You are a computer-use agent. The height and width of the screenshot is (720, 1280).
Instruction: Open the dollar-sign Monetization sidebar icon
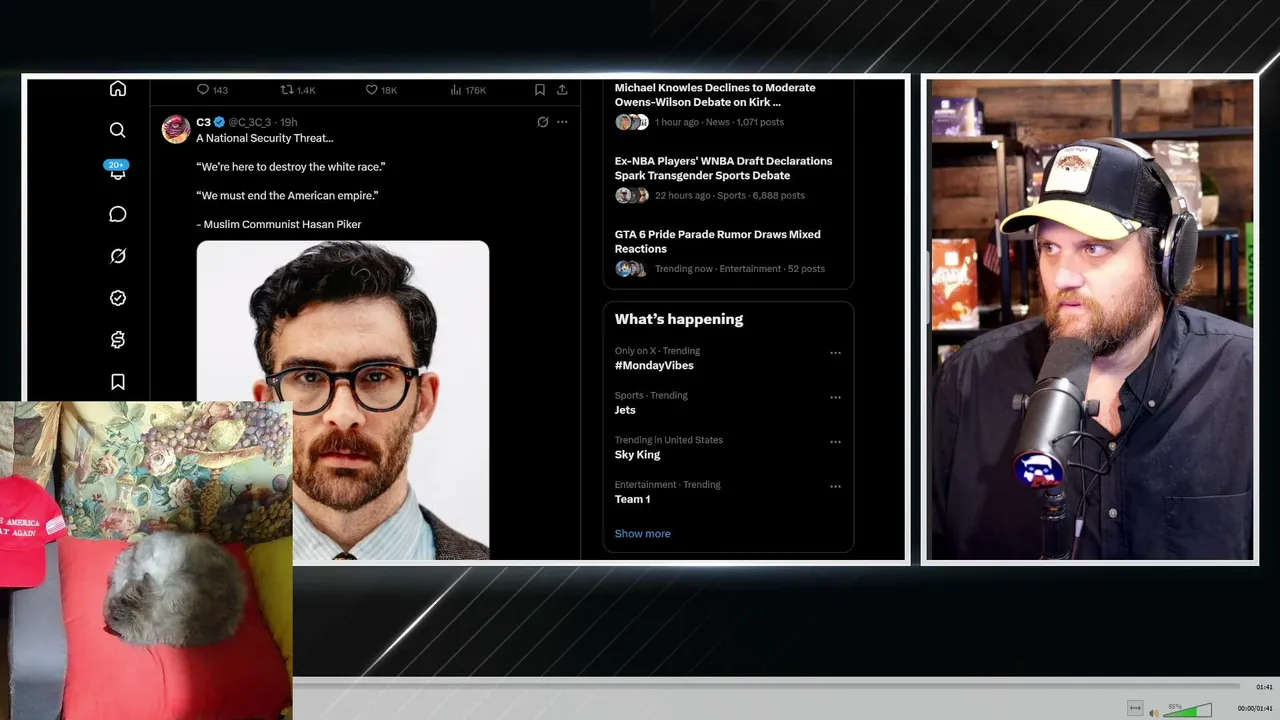coord(118,340)
